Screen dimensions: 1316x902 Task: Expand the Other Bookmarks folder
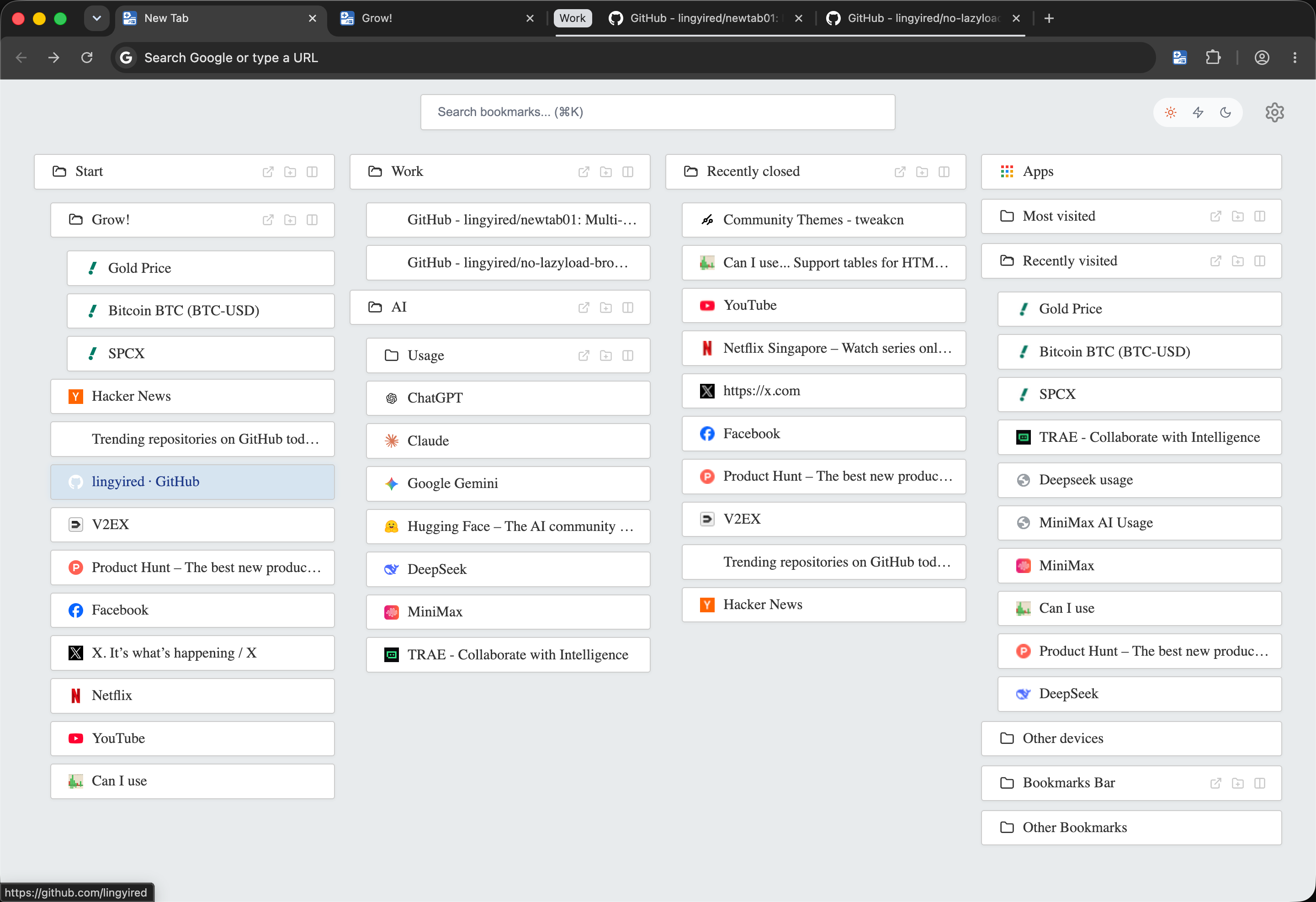pos(1131,828)
